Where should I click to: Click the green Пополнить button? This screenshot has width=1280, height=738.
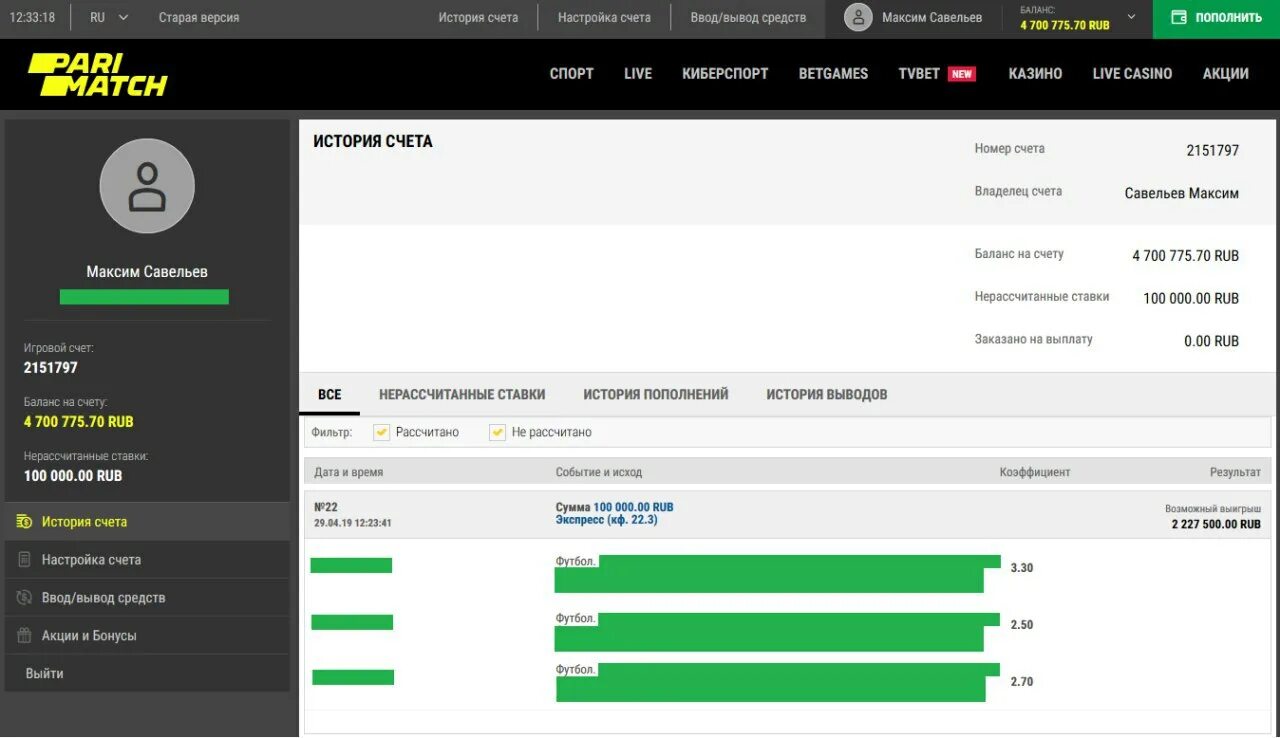1216,18
